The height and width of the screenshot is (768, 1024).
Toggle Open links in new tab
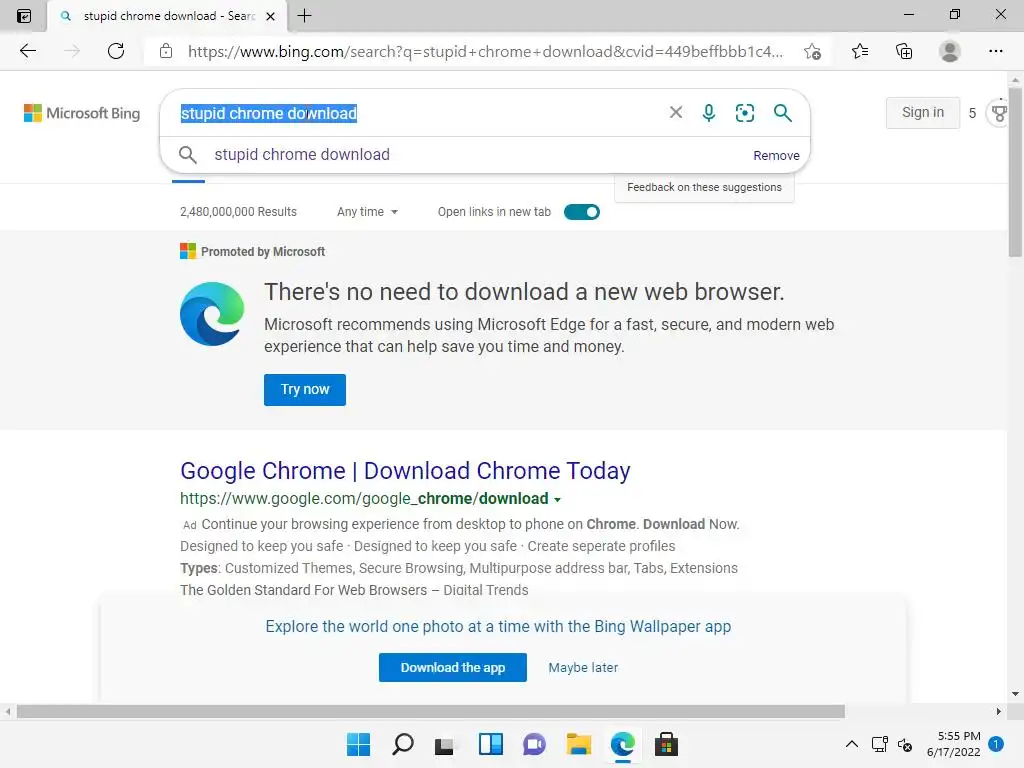pos(581,212)
